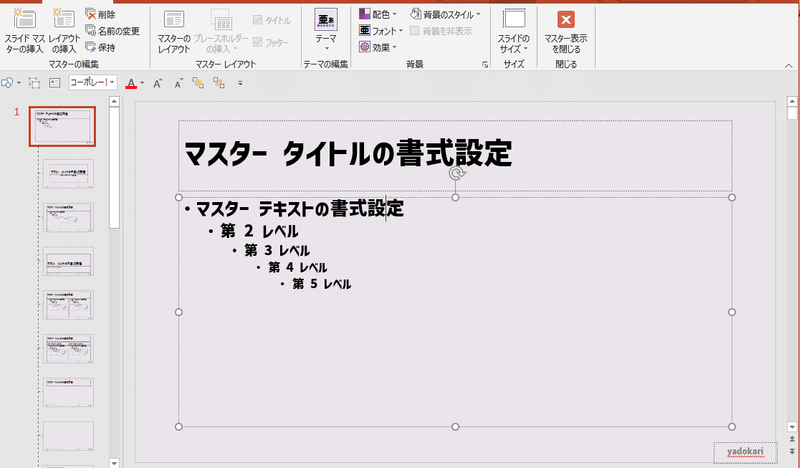Click the send backward icon
800x468 pixels.
[x=219, y=83]
